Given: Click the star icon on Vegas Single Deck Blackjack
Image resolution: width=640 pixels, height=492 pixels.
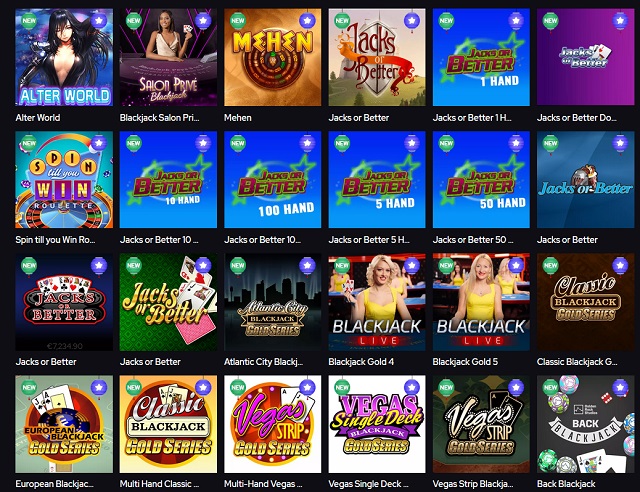Looking at the screenshot, I should click(411, 387).
